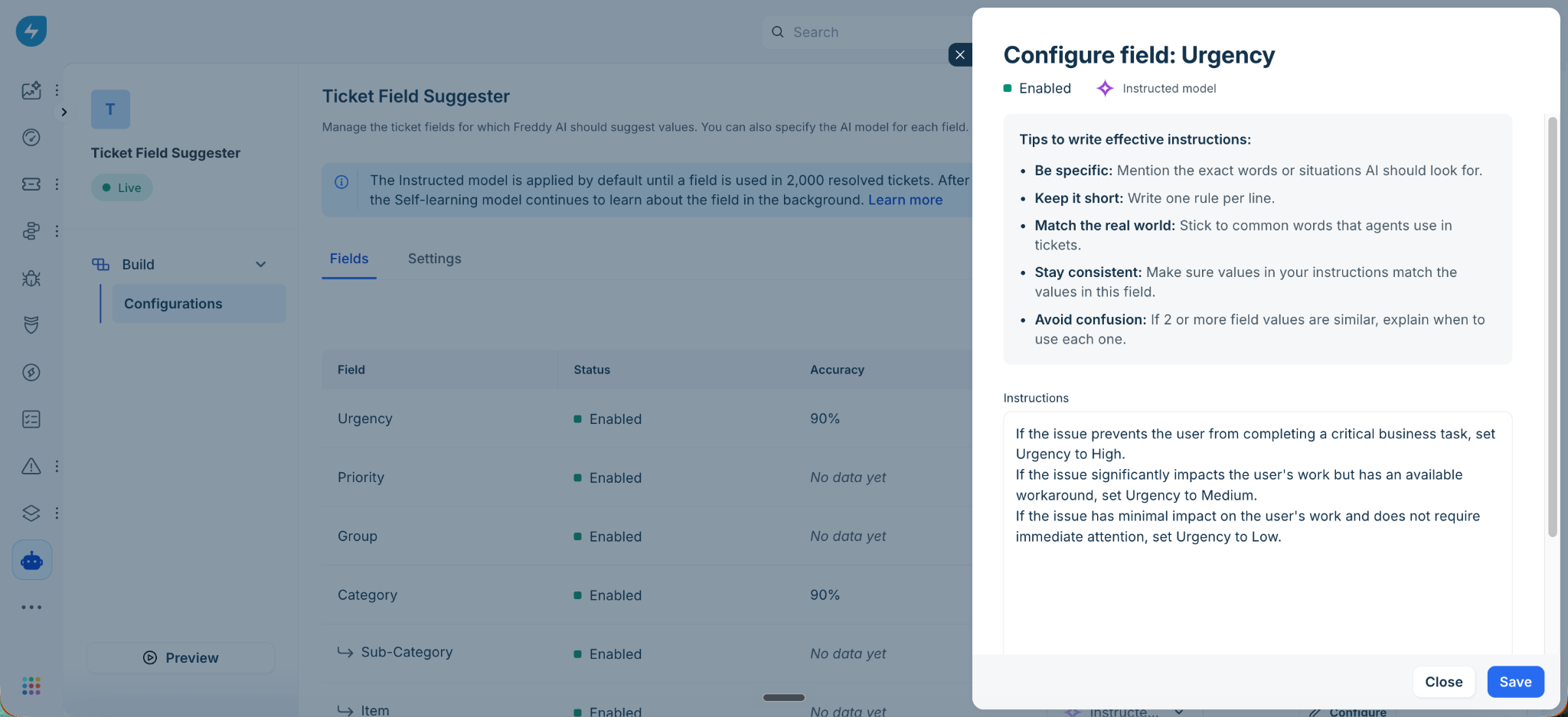Viewport: 1568px width, 717px height.
Task: Open the Learn more link
Action: click(x=905, y=200)
